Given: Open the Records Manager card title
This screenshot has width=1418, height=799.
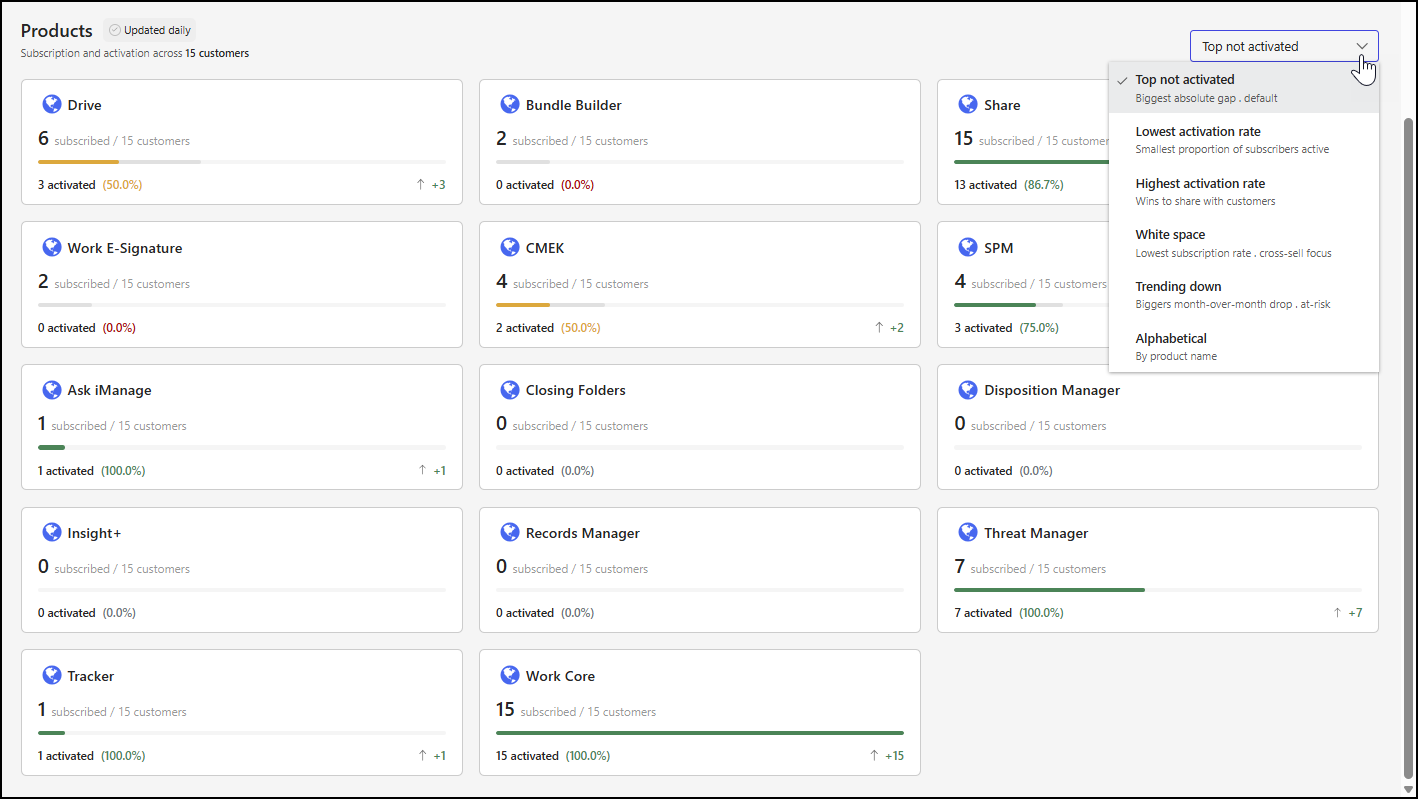Looking at the screenshot, I should pos(583,533).
